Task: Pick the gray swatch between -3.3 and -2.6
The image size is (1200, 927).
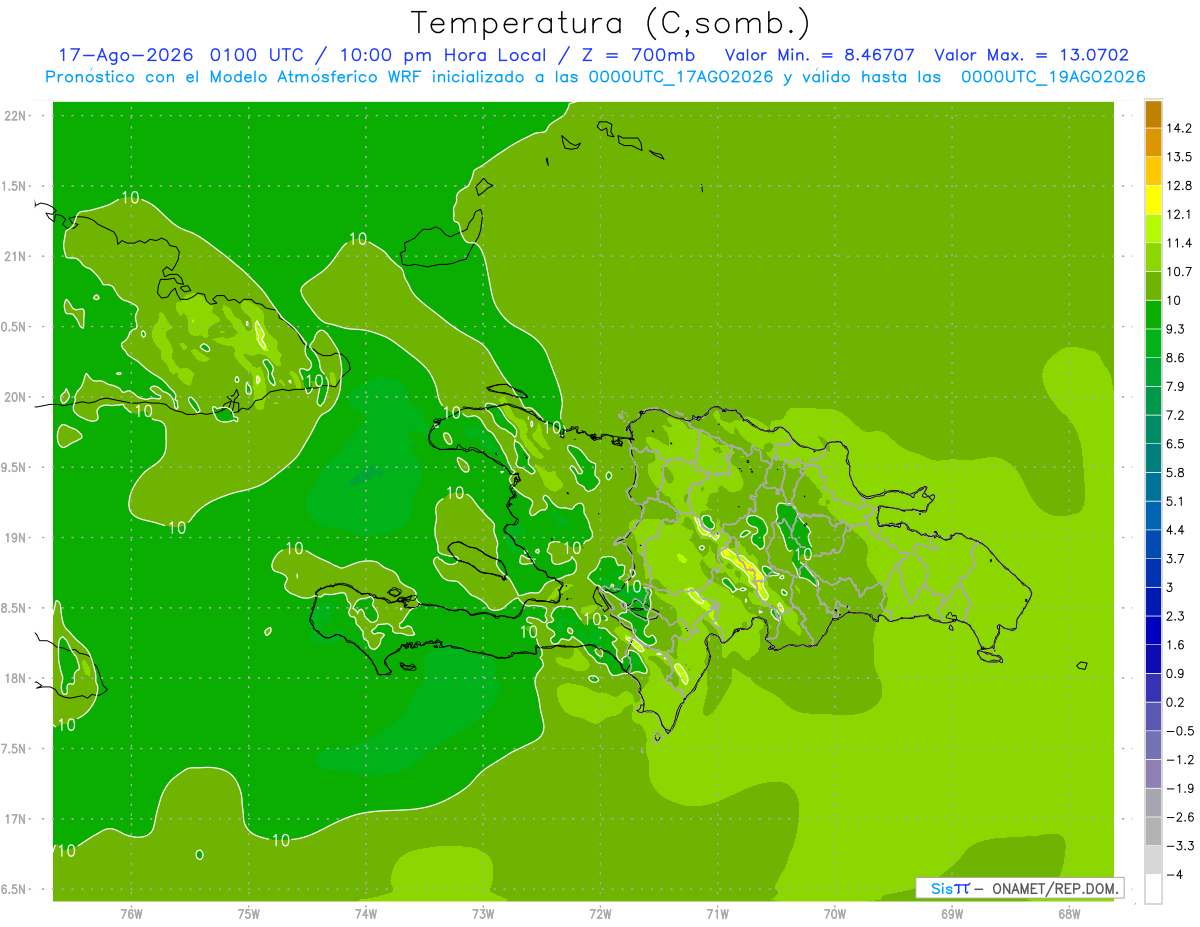Action: (x=1153, y=831)
